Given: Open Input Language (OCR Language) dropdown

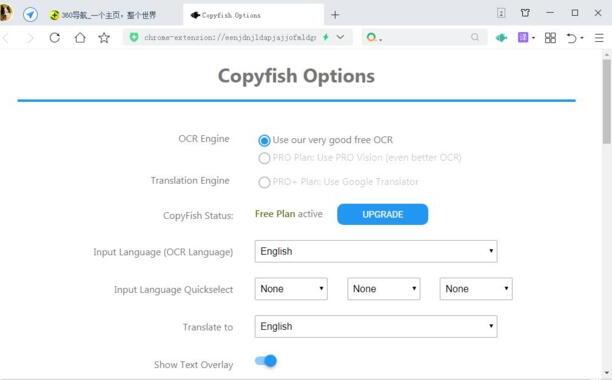Looking at the screenshot, I should [x=376, y=251].
